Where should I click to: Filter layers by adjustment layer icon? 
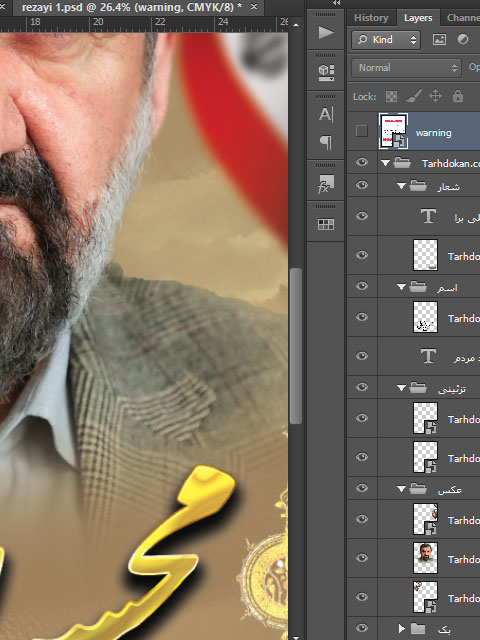[463, 40]
